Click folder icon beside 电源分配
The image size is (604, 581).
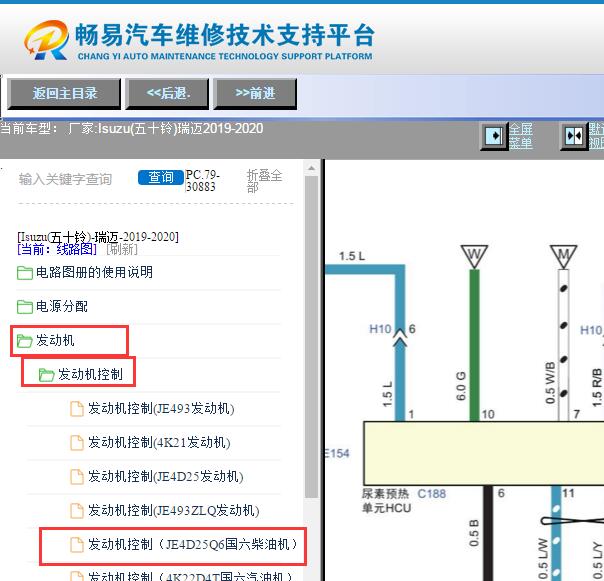25,307
